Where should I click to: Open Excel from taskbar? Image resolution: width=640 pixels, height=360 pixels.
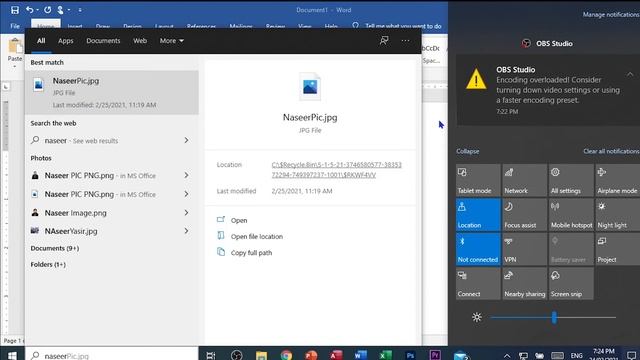[x=385, y=355]
